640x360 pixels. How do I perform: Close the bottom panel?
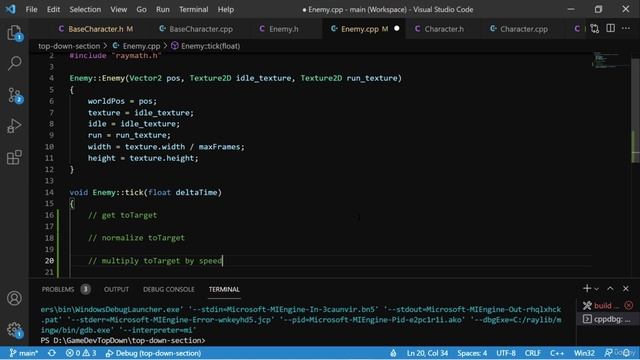point(626,289)
